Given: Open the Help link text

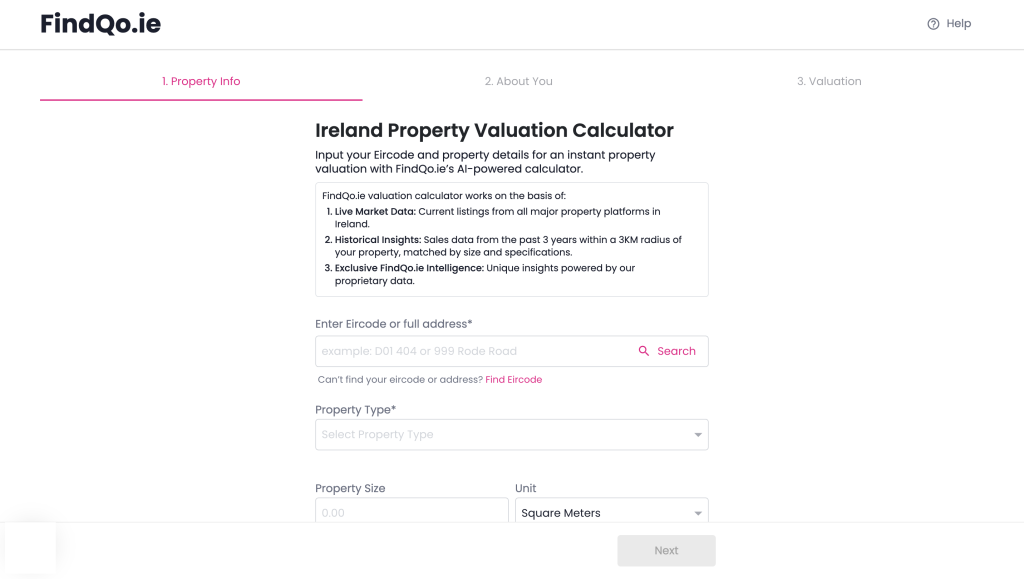Looking at the screenshot, I should 959,23.
